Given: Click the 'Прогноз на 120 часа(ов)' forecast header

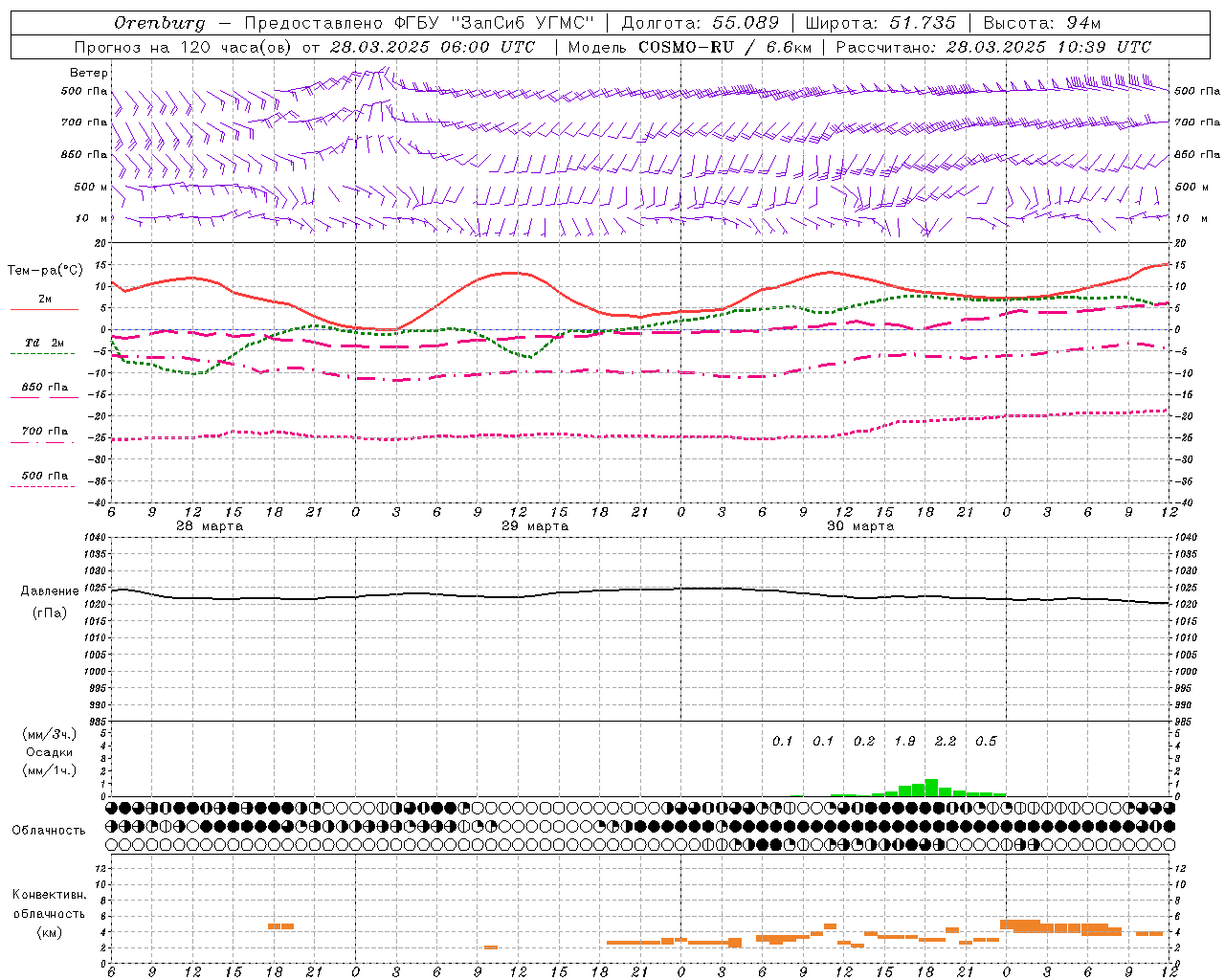Looking at the screenshot, I should [182, 47].
